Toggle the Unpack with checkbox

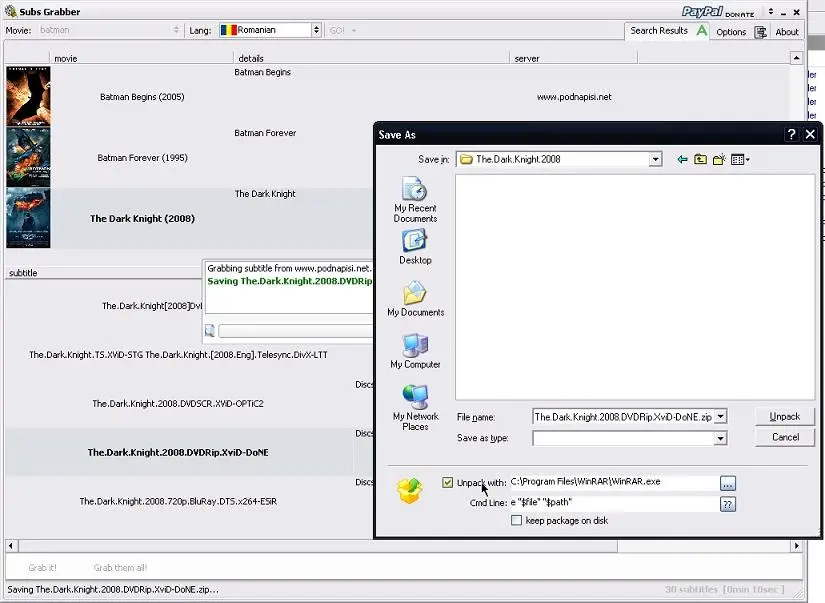pos(447,482)
